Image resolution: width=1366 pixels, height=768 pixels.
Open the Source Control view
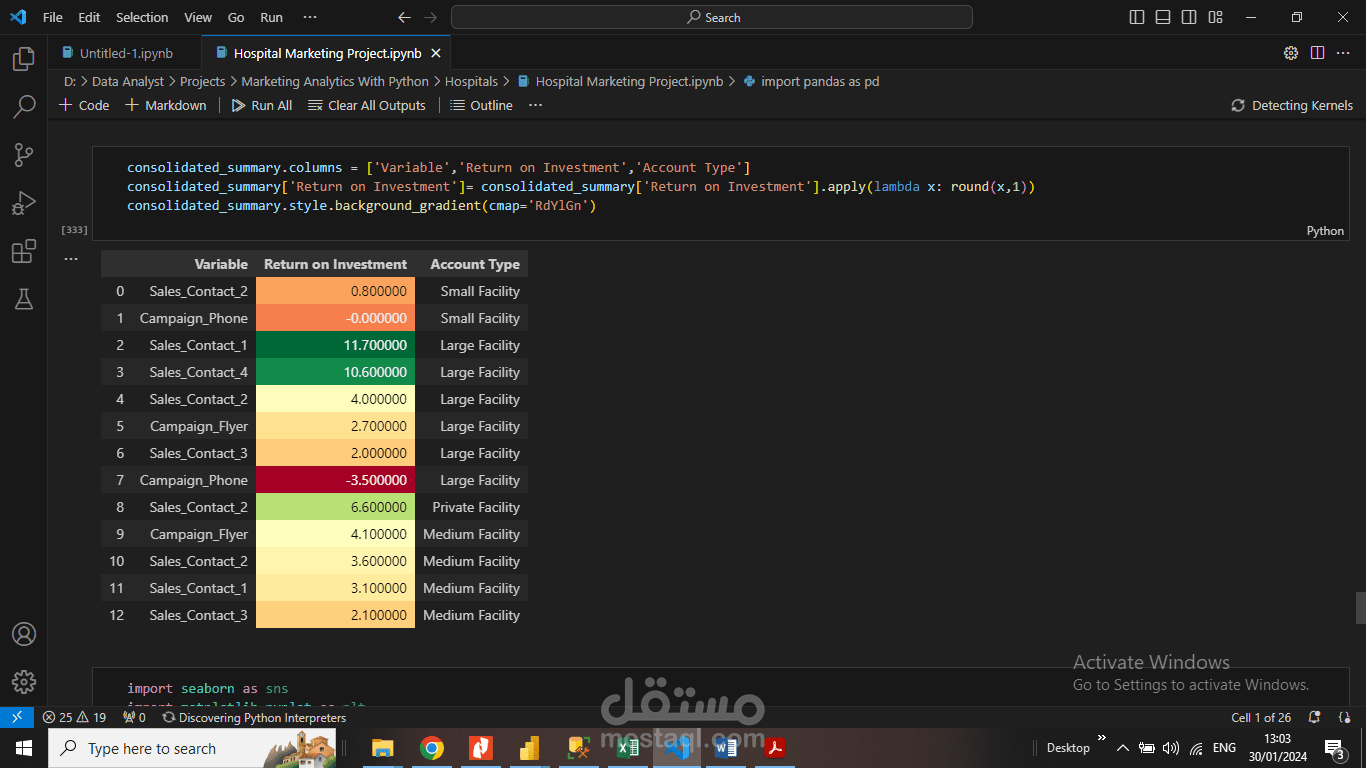(x=24, y=154)
